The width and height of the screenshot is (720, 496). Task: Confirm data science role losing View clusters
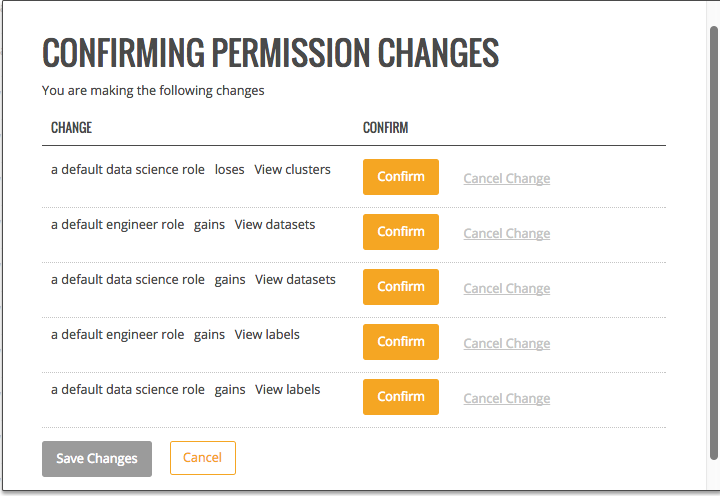pyautogui.click(x=400, y=177)
